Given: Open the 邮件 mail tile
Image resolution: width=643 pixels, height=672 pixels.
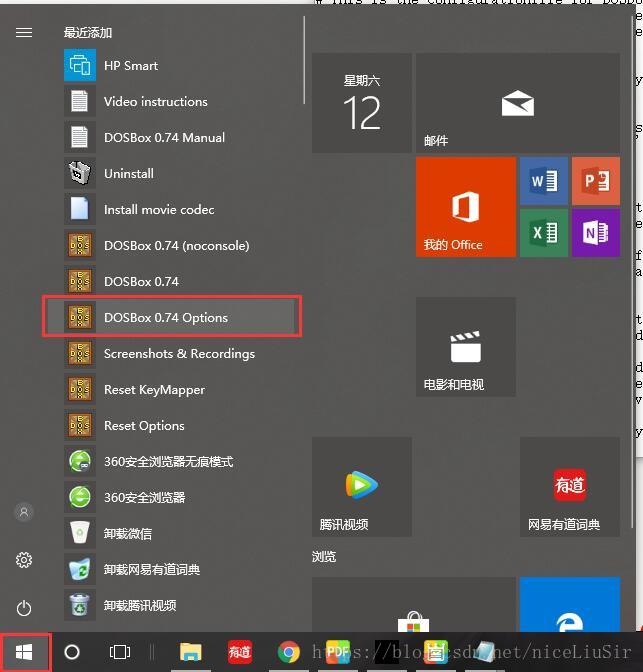Looking at the screenshot, I should pos(518,103).
